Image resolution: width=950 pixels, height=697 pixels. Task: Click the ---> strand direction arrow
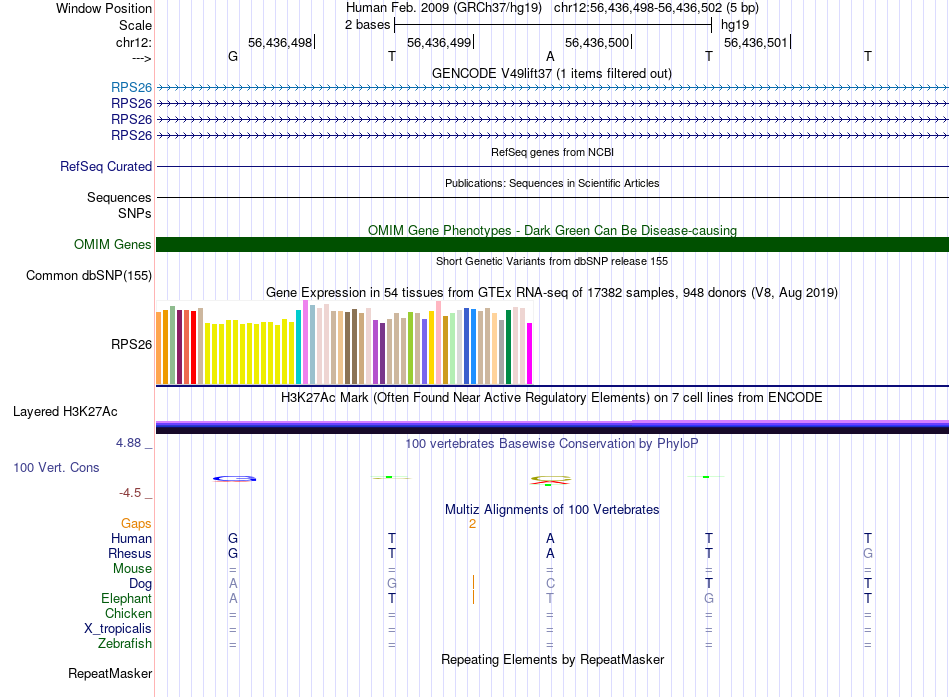coord(141,58)
